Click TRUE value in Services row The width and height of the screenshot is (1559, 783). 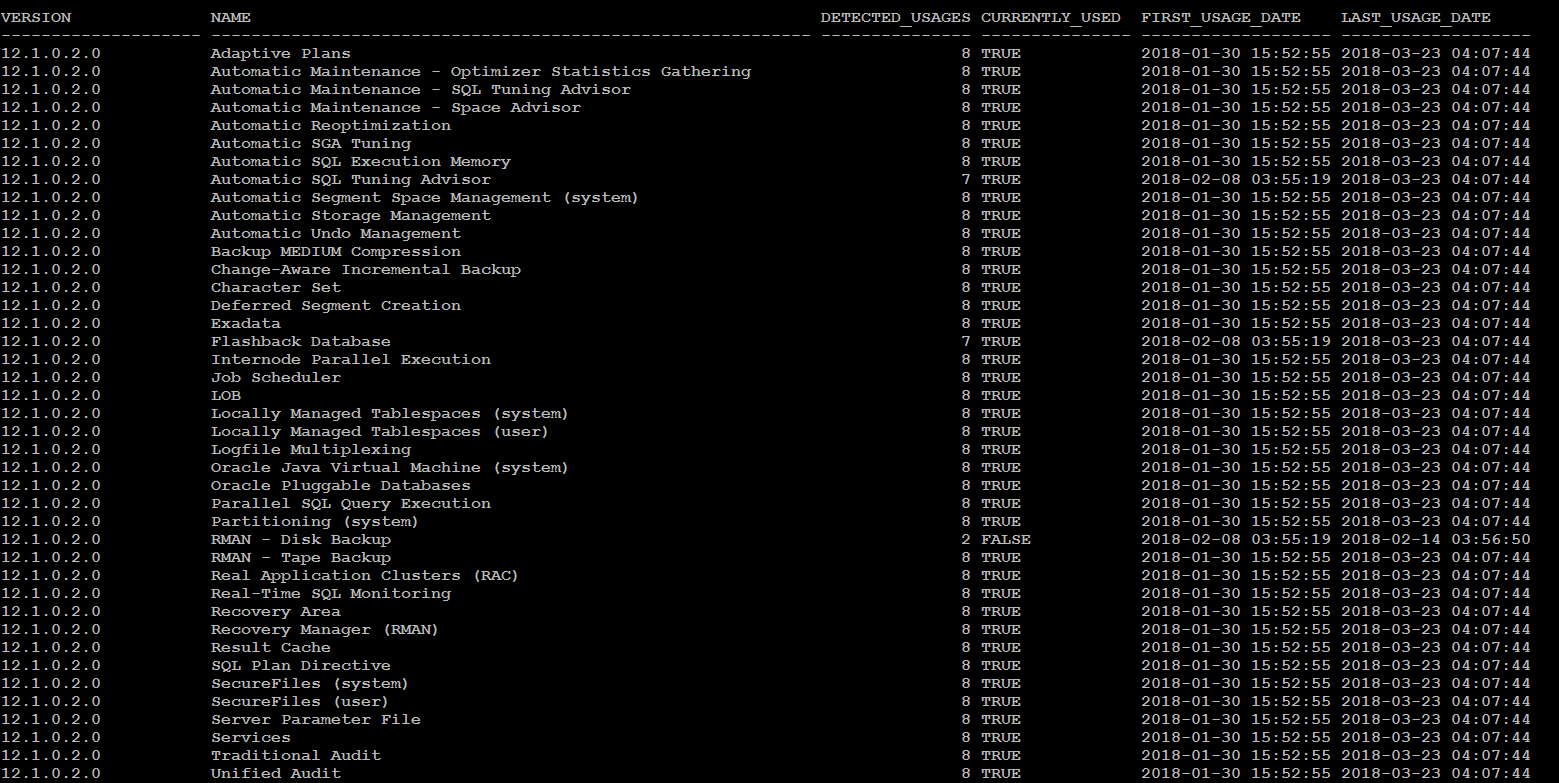1001,737
